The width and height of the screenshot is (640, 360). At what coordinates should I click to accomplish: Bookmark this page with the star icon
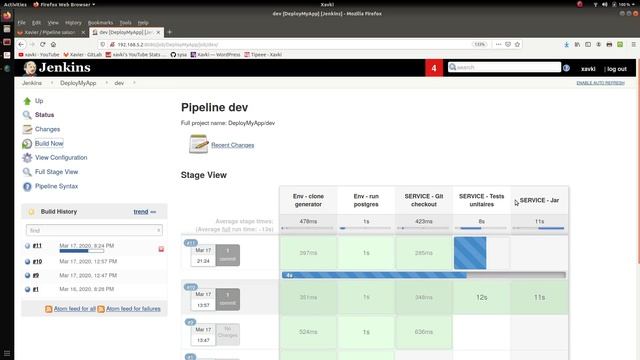(517, 44)
